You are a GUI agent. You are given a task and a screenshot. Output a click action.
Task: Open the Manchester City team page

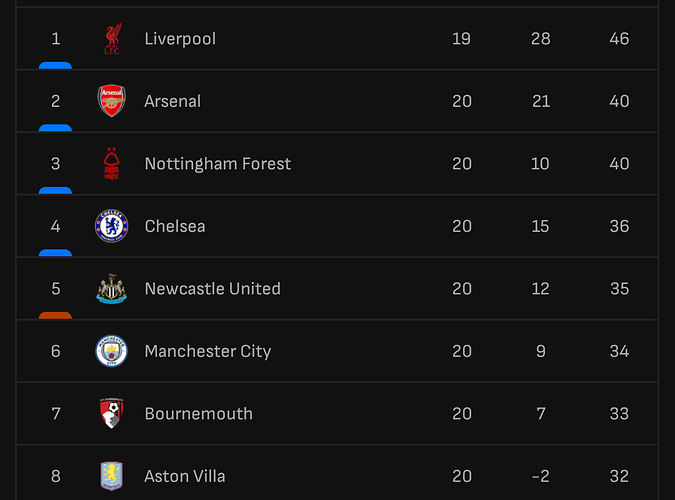207,351
